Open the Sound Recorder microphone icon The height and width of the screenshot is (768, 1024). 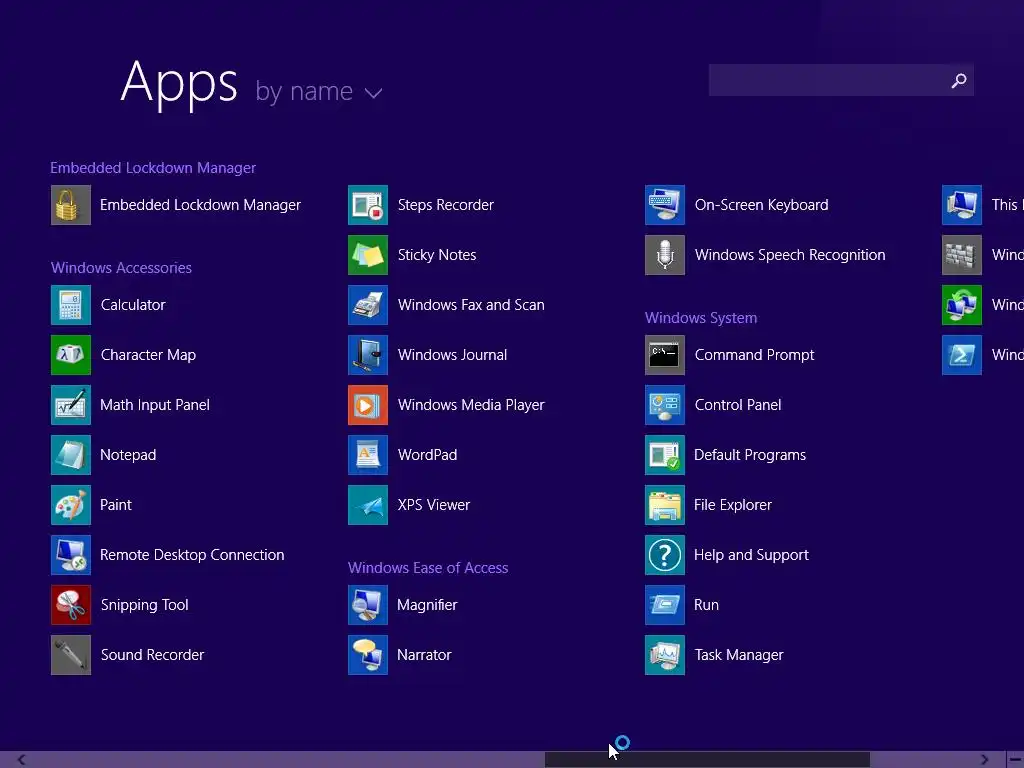71,655
